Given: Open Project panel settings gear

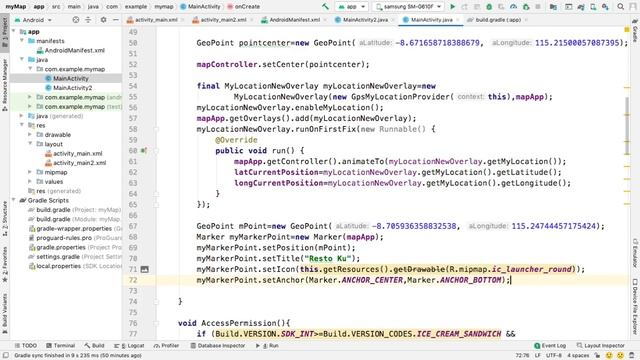Looking at the screenshot, I should 103,20.
